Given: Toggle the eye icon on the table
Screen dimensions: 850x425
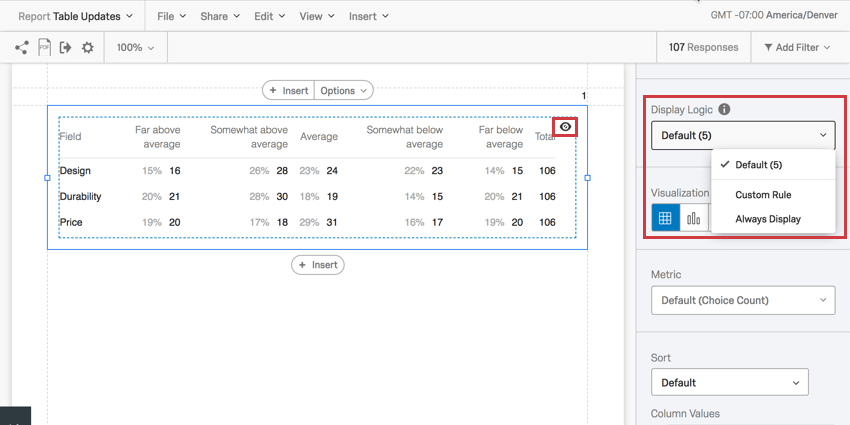Looking at the screenshot, I should pyautogui.click(x=565, y=127).
